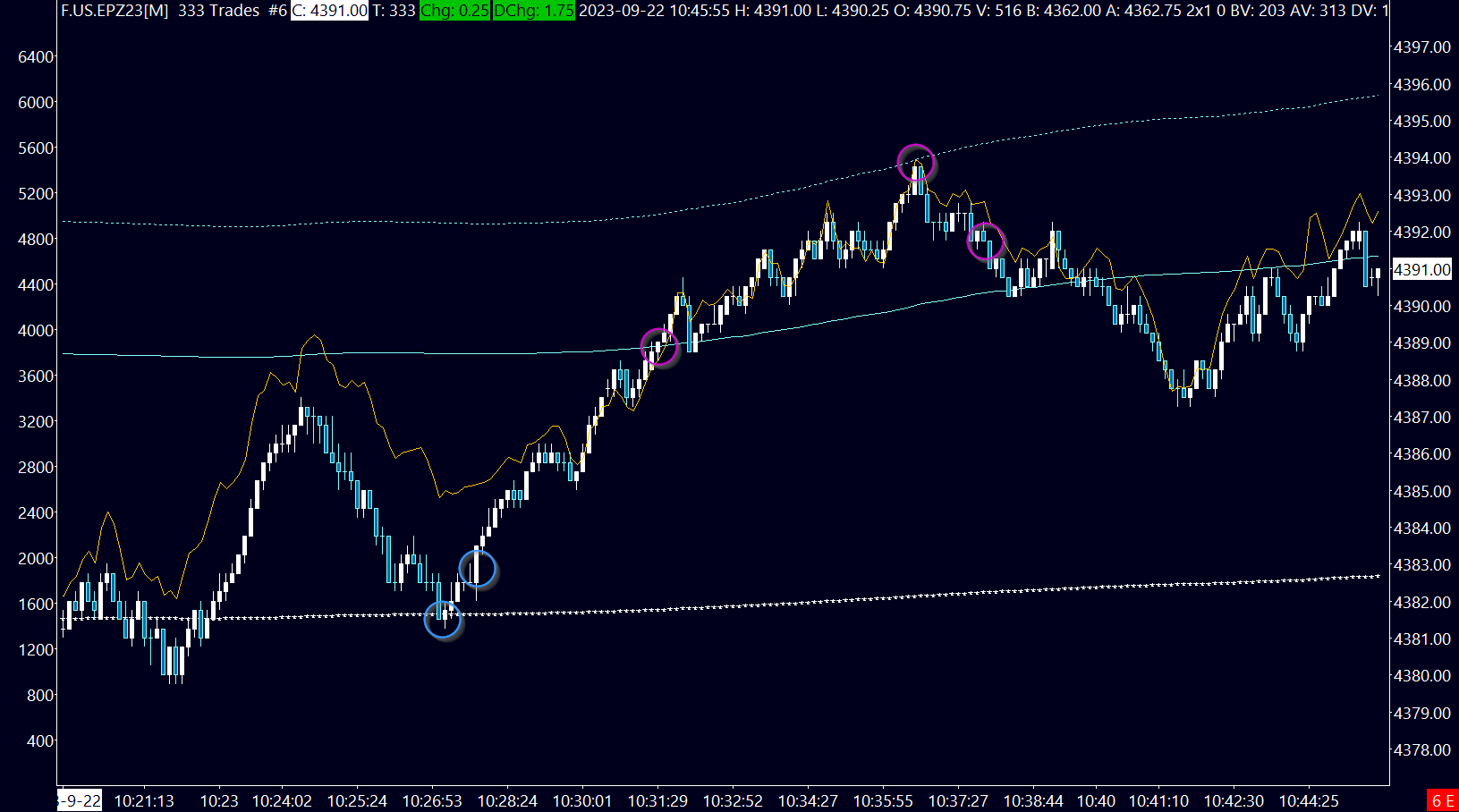Screen dimensions: 1459x812
Task: Click the 6400 left scale label
Action: click(36, 57)
